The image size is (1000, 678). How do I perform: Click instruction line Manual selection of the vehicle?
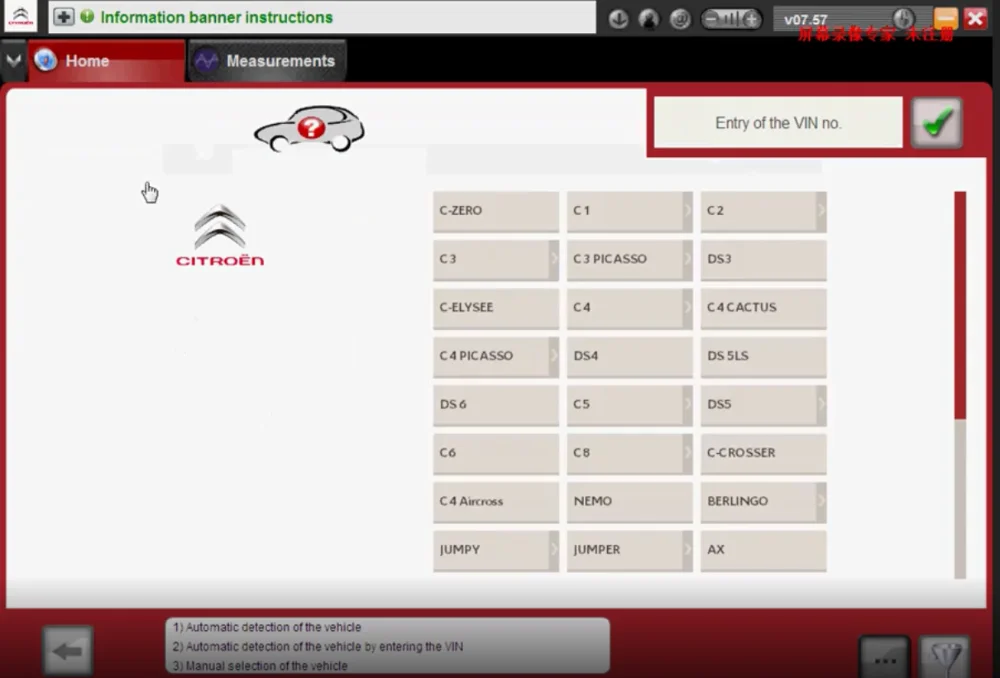(260, 666)
